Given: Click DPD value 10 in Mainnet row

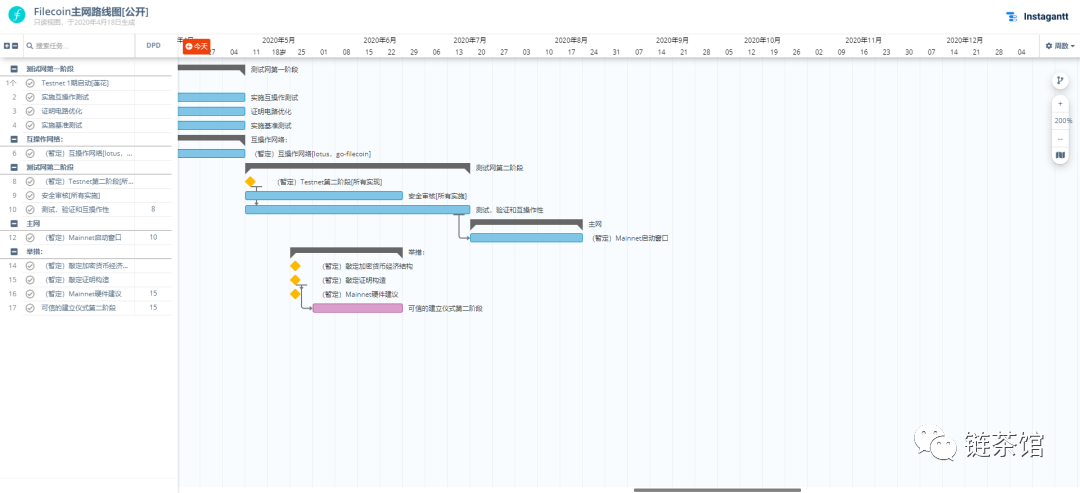Looking at the screenshot, I should click(x=153, y=238).
